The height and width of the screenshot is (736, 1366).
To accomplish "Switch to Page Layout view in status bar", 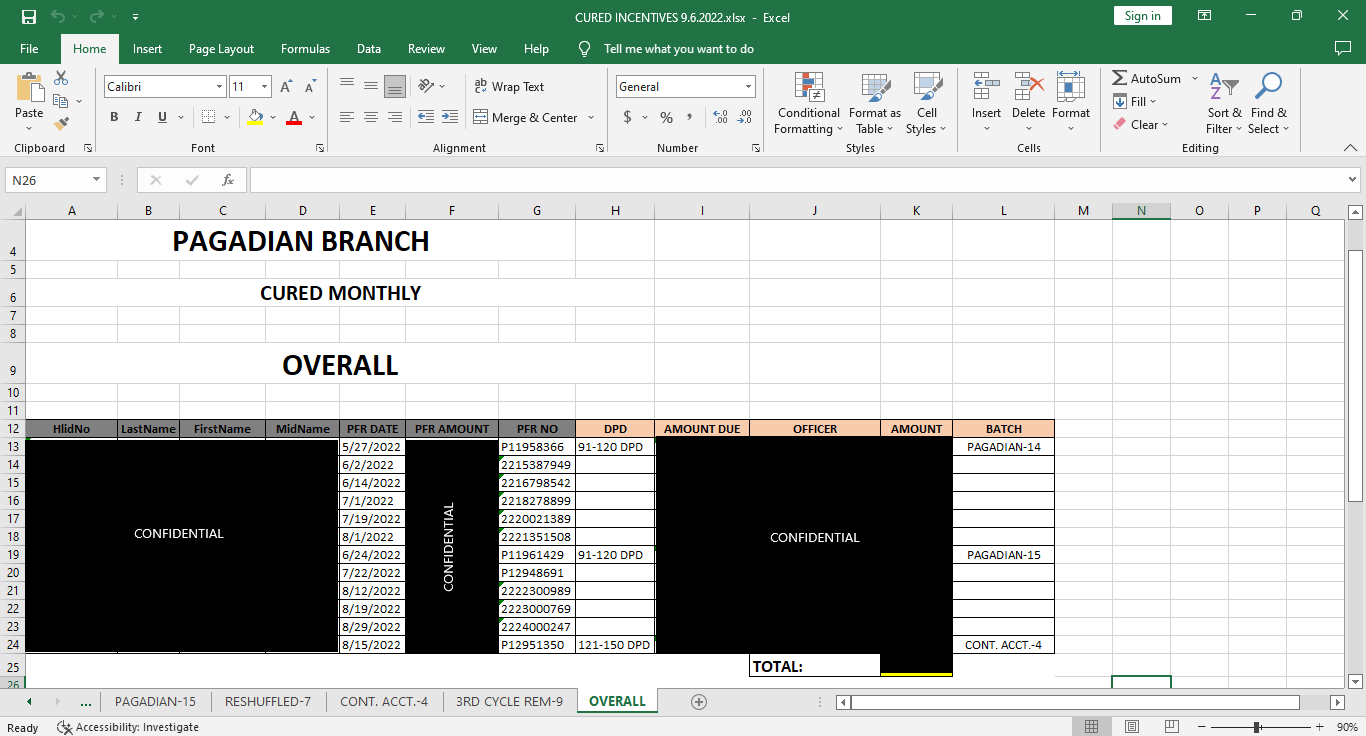I will click(1132, 727).
